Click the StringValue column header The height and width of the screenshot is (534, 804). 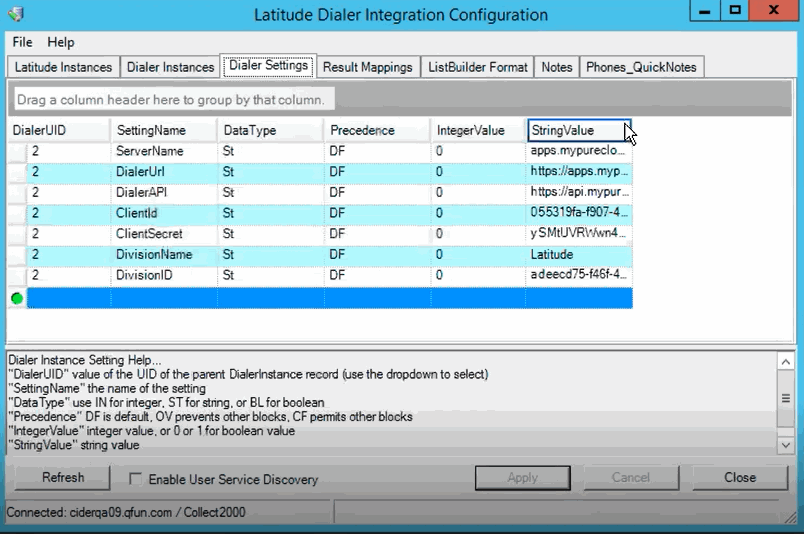click(579, 130)
